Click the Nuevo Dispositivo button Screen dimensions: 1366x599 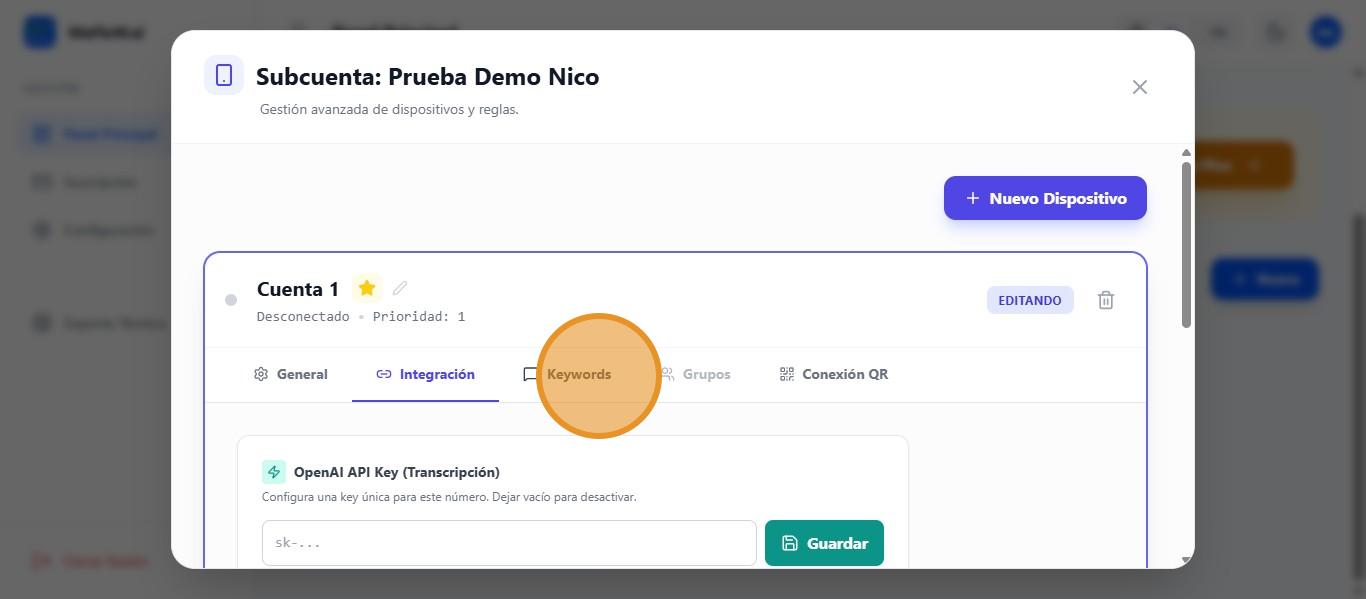[1045, 198]
